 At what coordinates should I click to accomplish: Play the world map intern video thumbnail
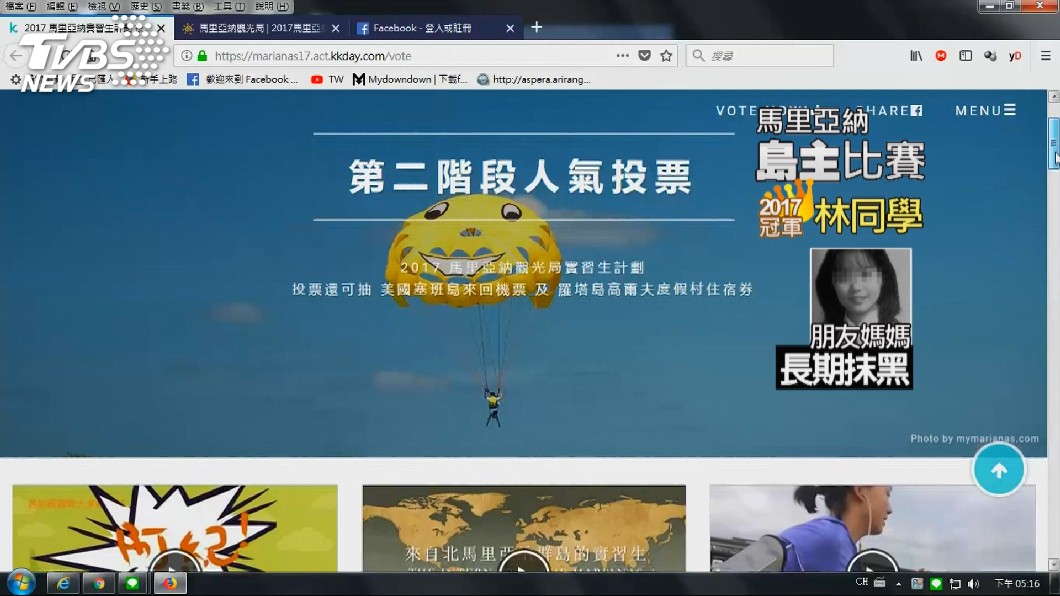click(524, 528)
